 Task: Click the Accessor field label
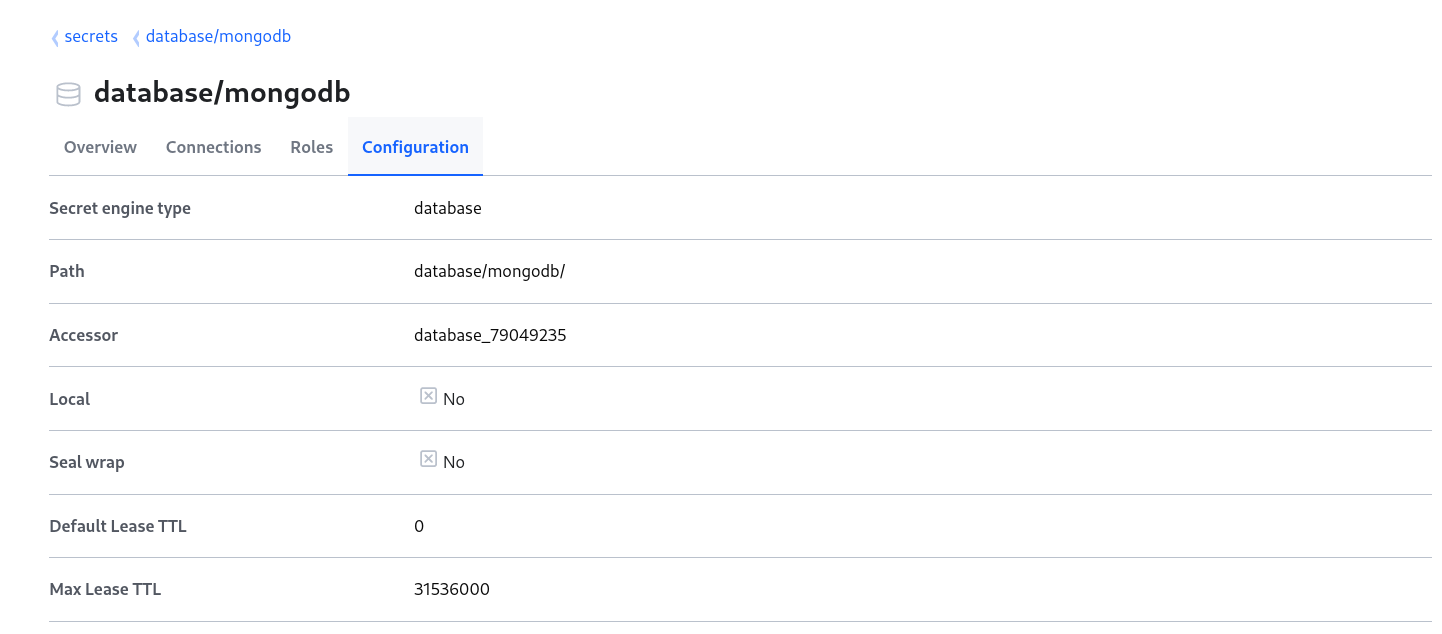pos(84,336)
